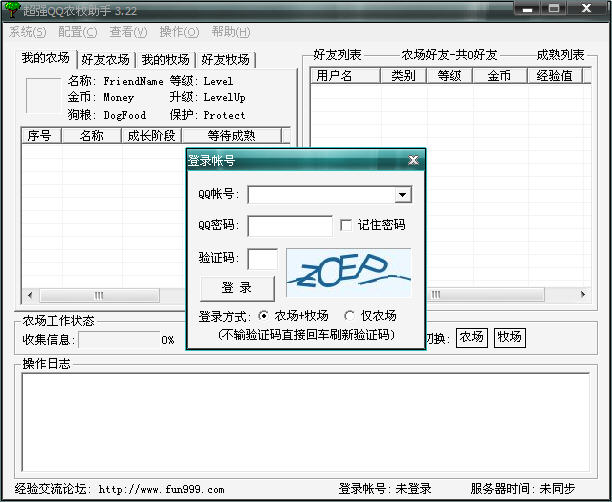Open the 帮助(H) menu
The width and height of the screenshot is (612, 502).
tap(231, 32)
